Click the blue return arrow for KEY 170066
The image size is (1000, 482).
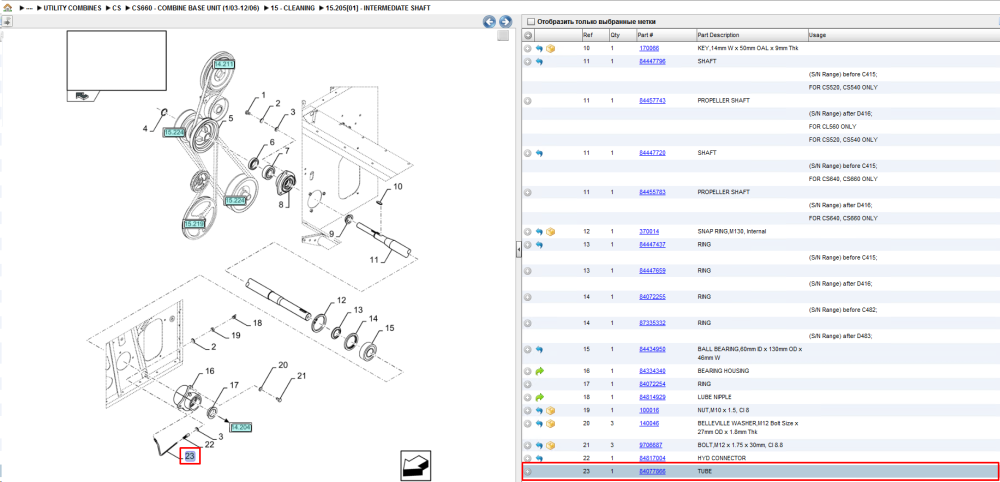539,48
